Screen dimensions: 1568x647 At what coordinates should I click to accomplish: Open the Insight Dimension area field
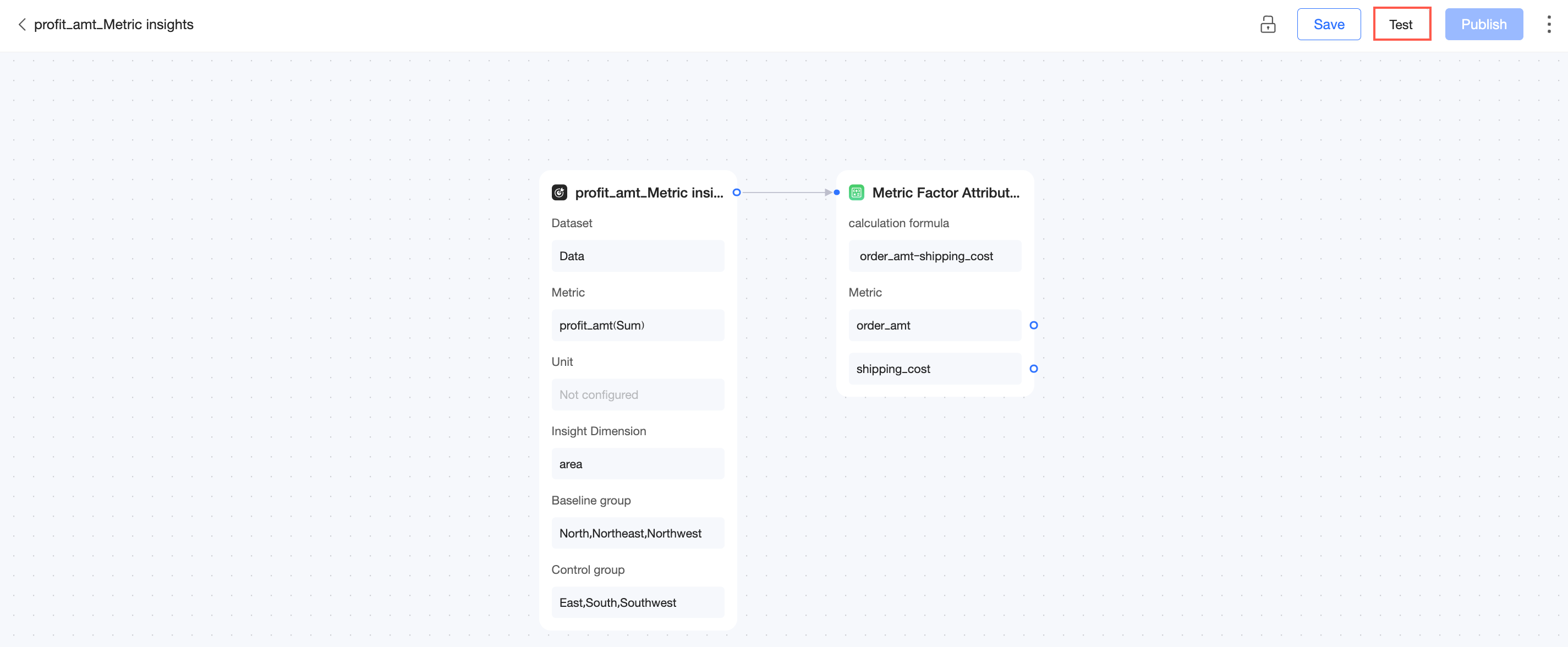click(x=637, y=464)
